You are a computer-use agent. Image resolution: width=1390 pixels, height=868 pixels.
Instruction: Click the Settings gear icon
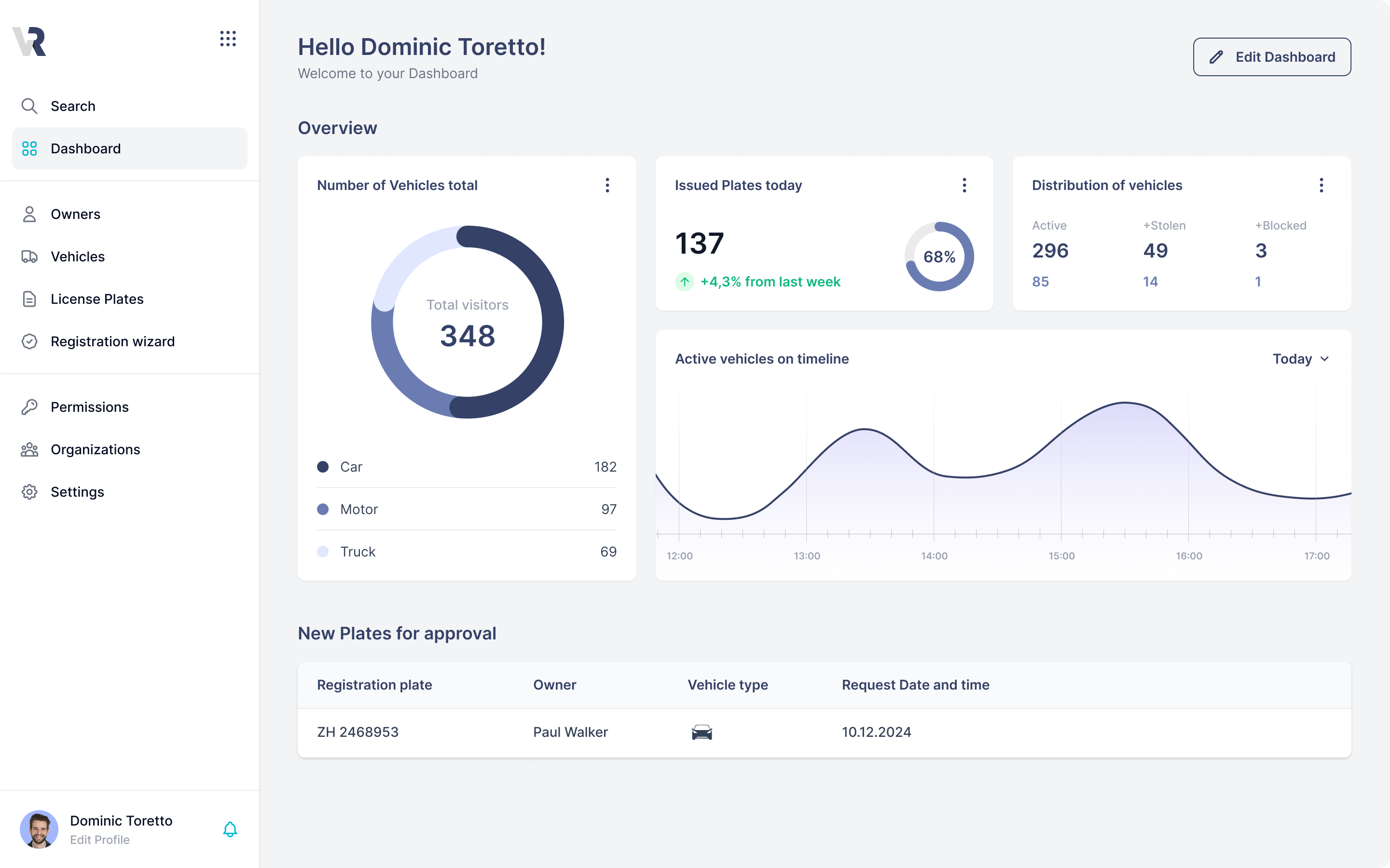[x=29, y=492]
